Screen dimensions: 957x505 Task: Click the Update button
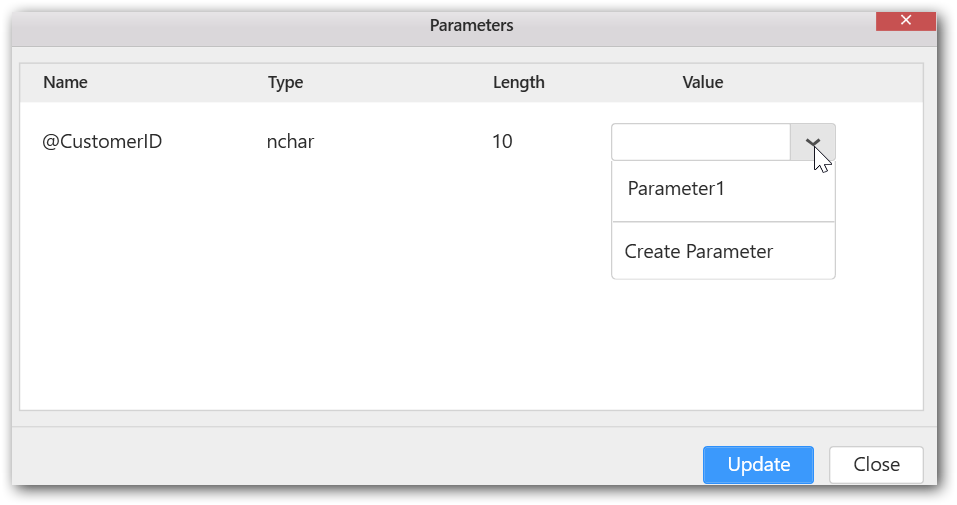click(x=758, y=464)
